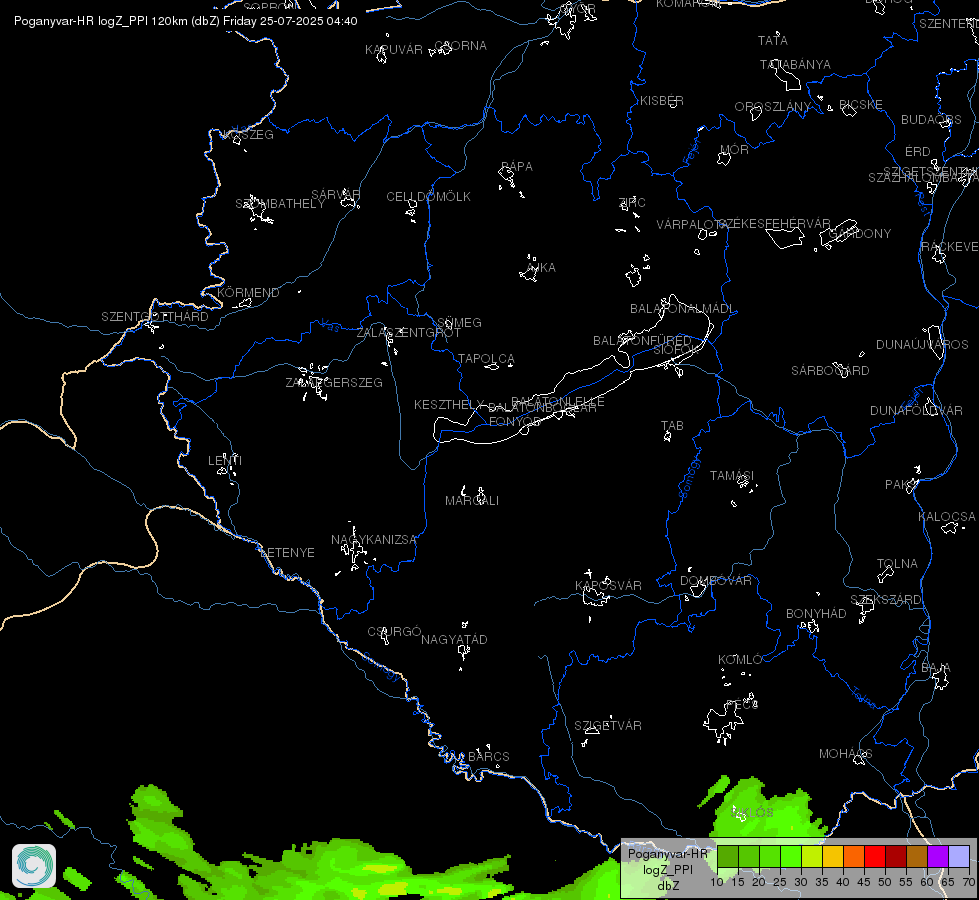
Task: Click the SÜMEG city label
Action: [x=460, y=323]
